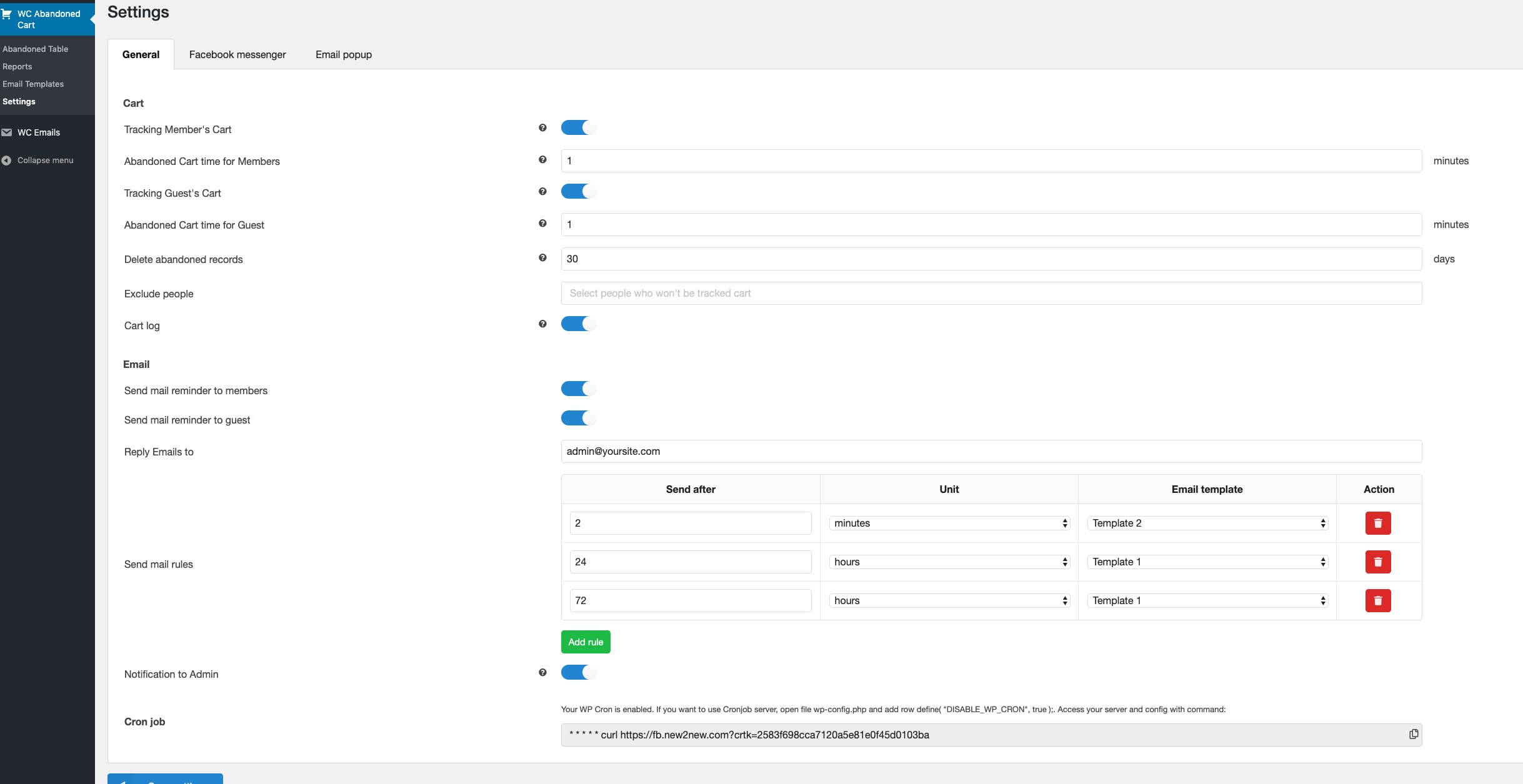Click help icon for Abandoned Cart time Members
The height and width of the screenshot is (784, 1523).
pyautogui.click(x=542, y=160)
